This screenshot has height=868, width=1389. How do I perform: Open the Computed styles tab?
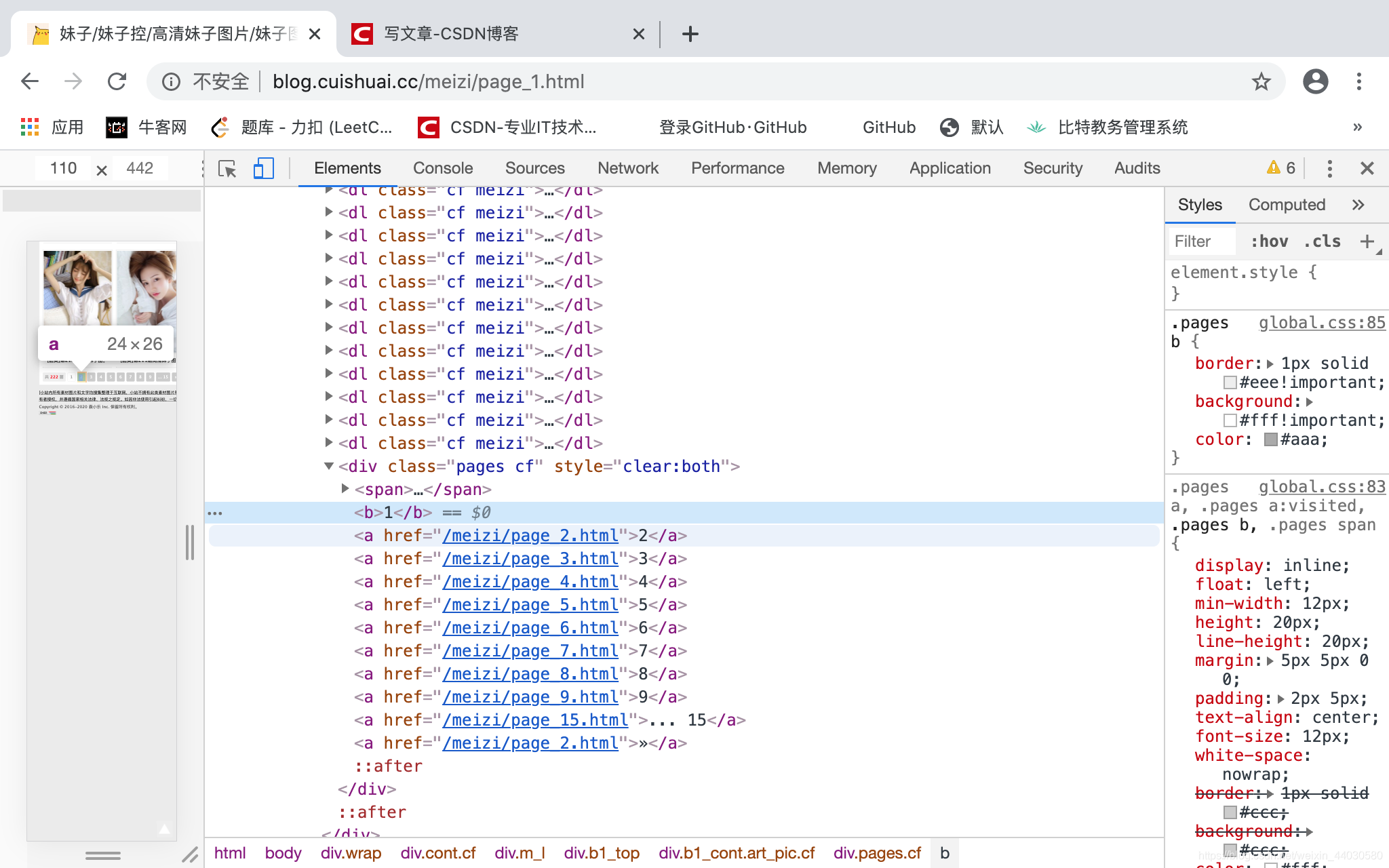(1287, 205)
